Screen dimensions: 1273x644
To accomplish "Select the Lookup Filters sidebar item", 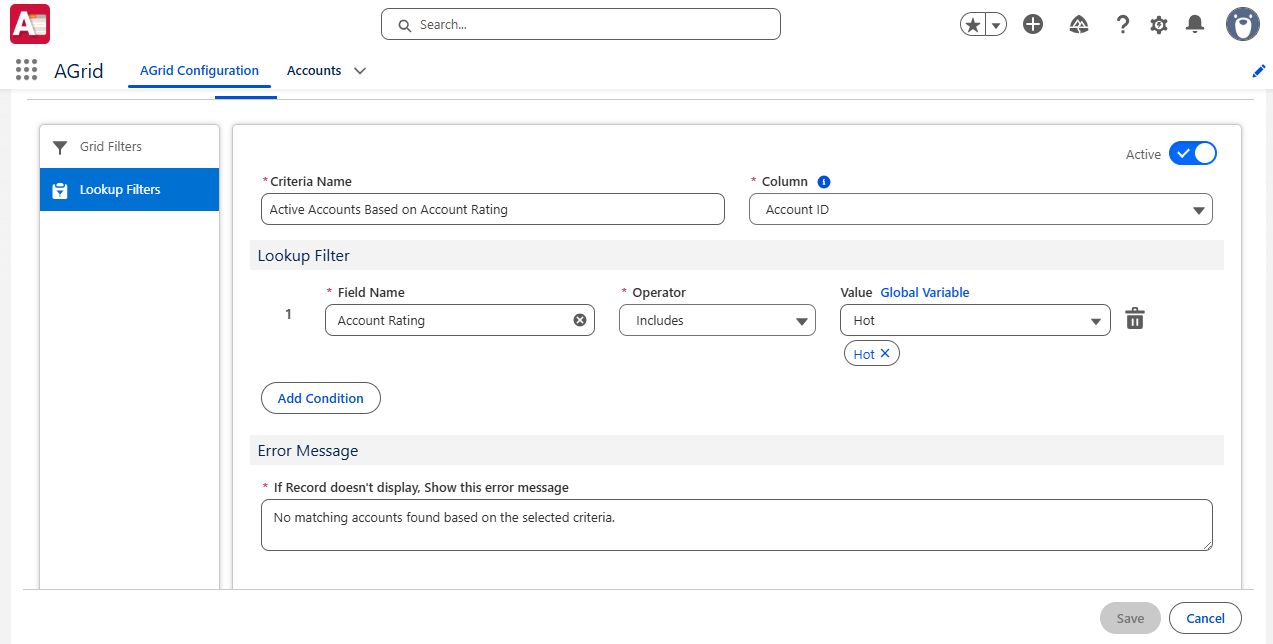I will tap(120, 190).
